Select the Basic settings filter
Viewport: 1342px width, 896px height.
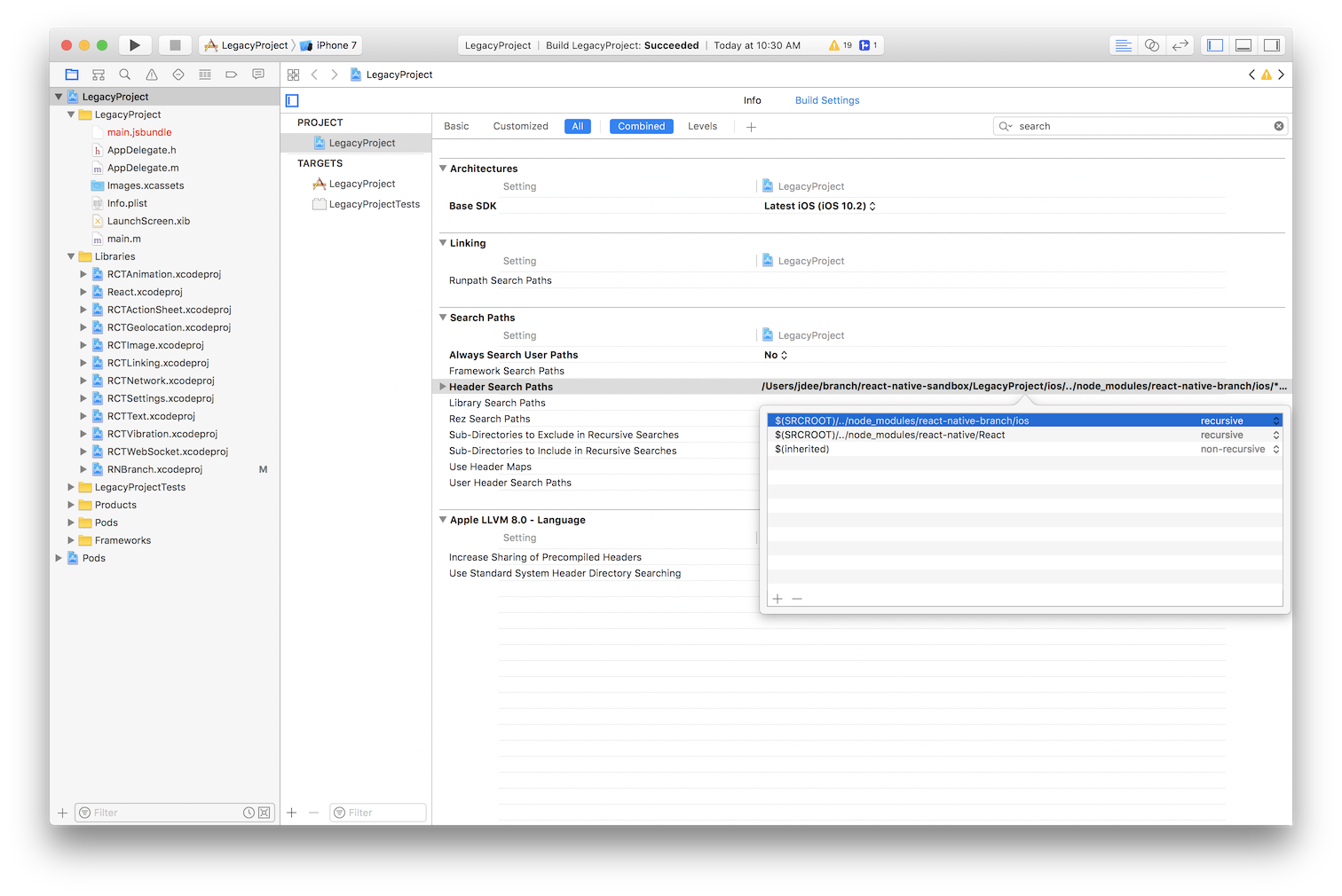click(456, 126)
